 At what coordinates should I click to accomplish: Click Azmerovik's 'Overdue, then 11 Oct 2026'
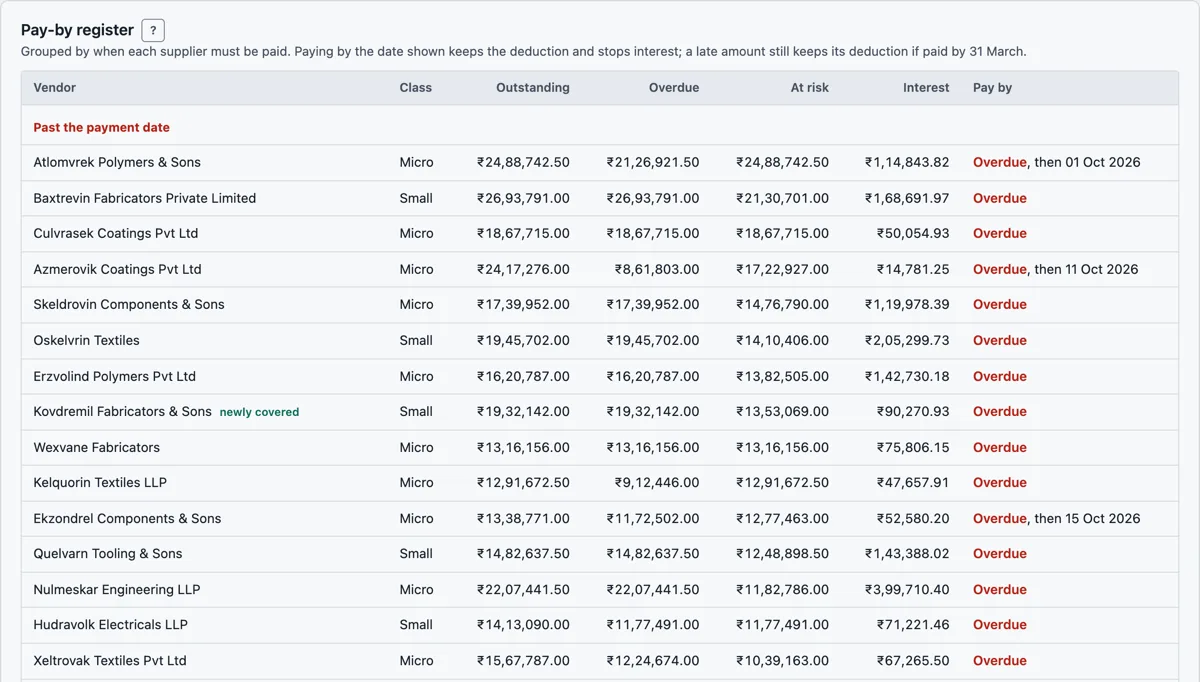pyautogui.click(x=1056, y=269)
